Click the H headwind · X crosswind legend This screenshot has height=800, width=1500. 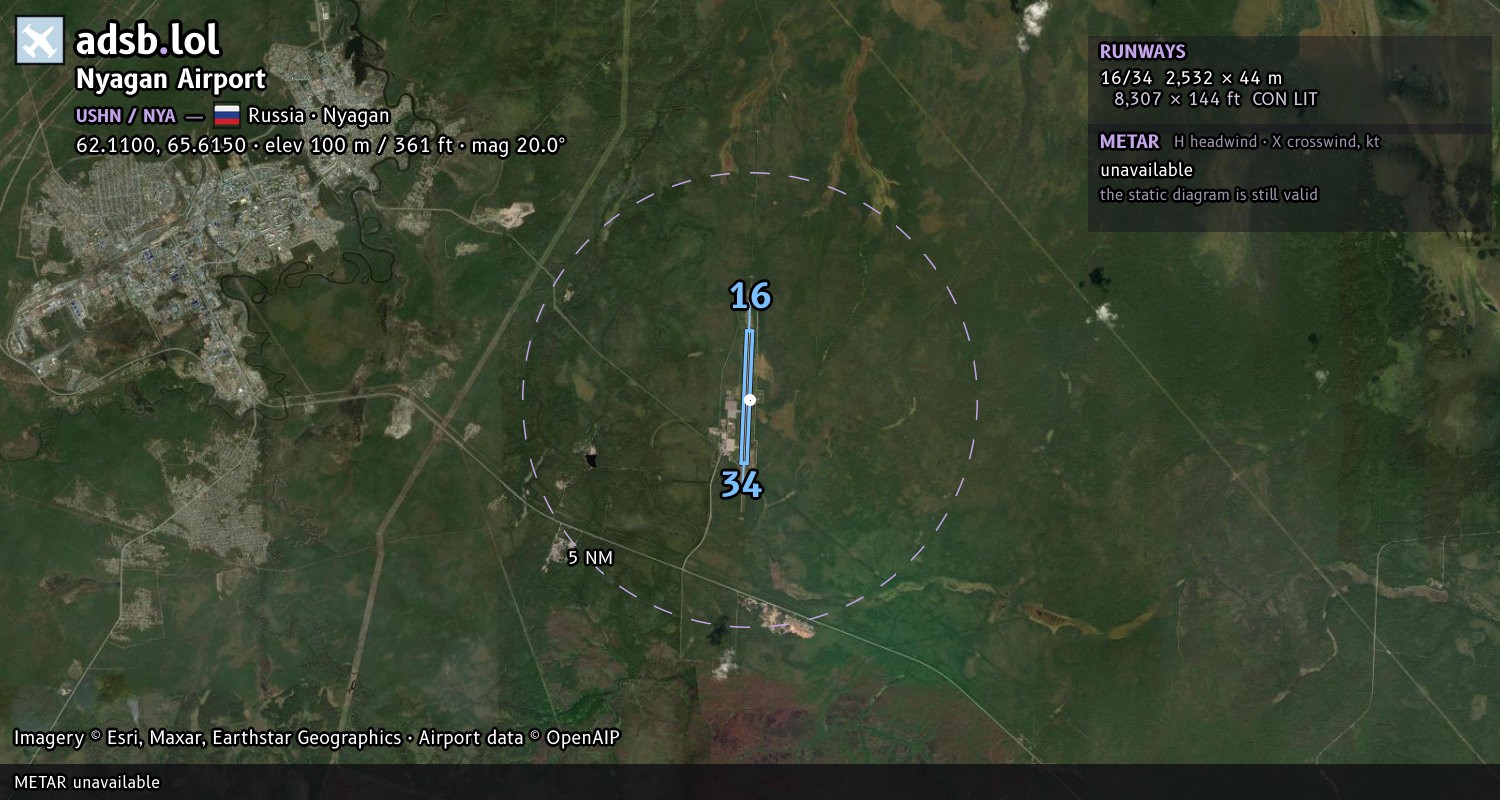click(1277, 142)
